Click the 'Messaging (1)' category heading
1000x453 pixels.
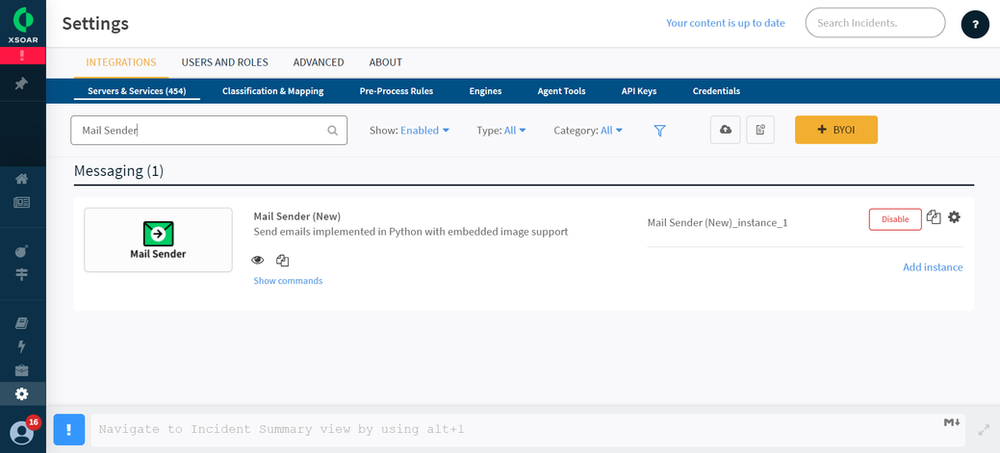(x=119, y=171)
